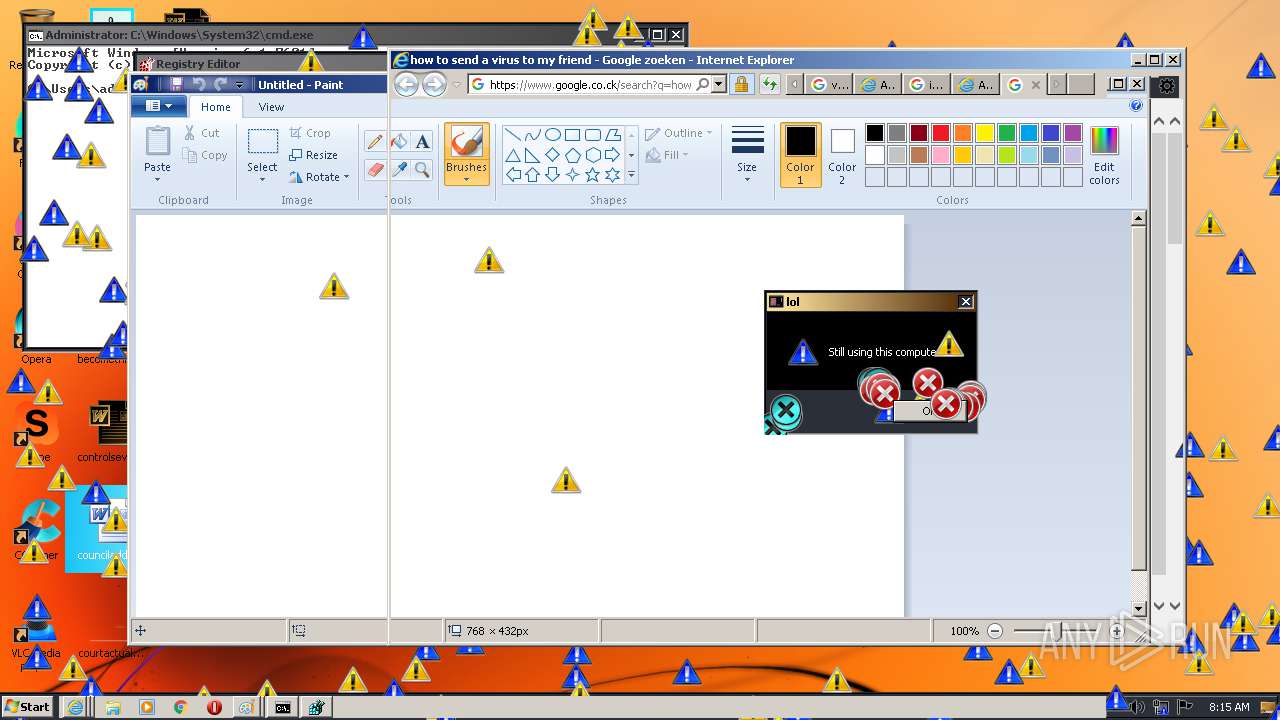Screen dimensions: 1280x720
Task: Open the Outline dropdown in Shapes group
Action: (x=679, y=133)
